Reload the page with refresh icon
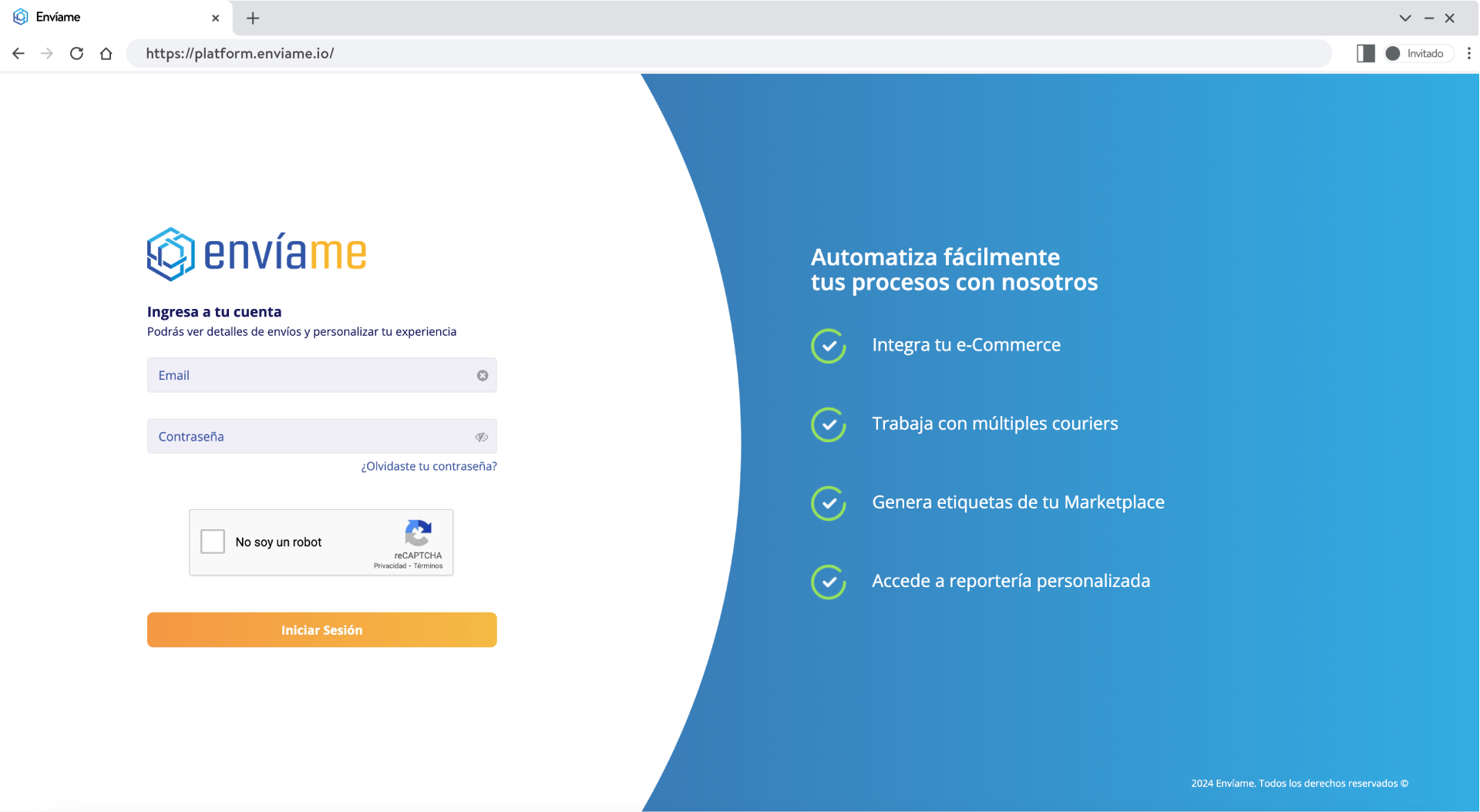Screen dimensions: 1480x812 click(x=76, y=53)
